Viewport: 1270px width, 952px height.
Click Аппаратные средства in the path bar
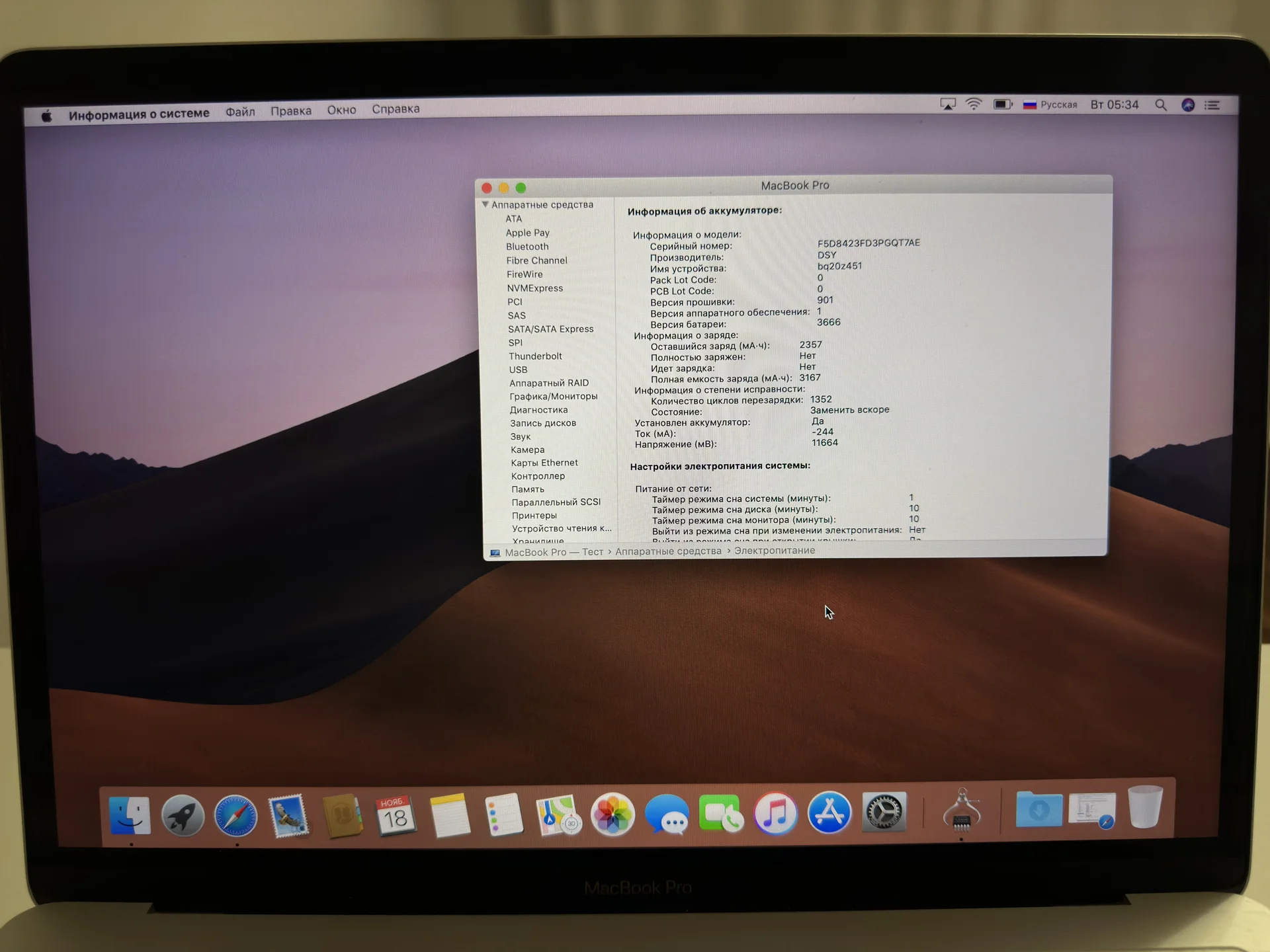coord(668,551)
